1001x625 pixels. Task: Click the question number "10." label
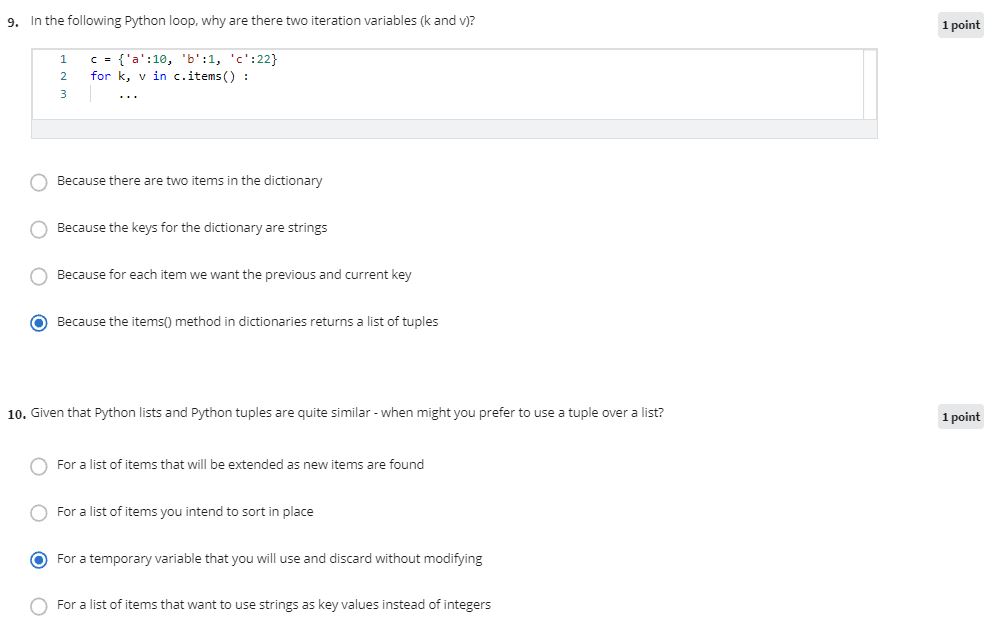(x=17, y=414)
